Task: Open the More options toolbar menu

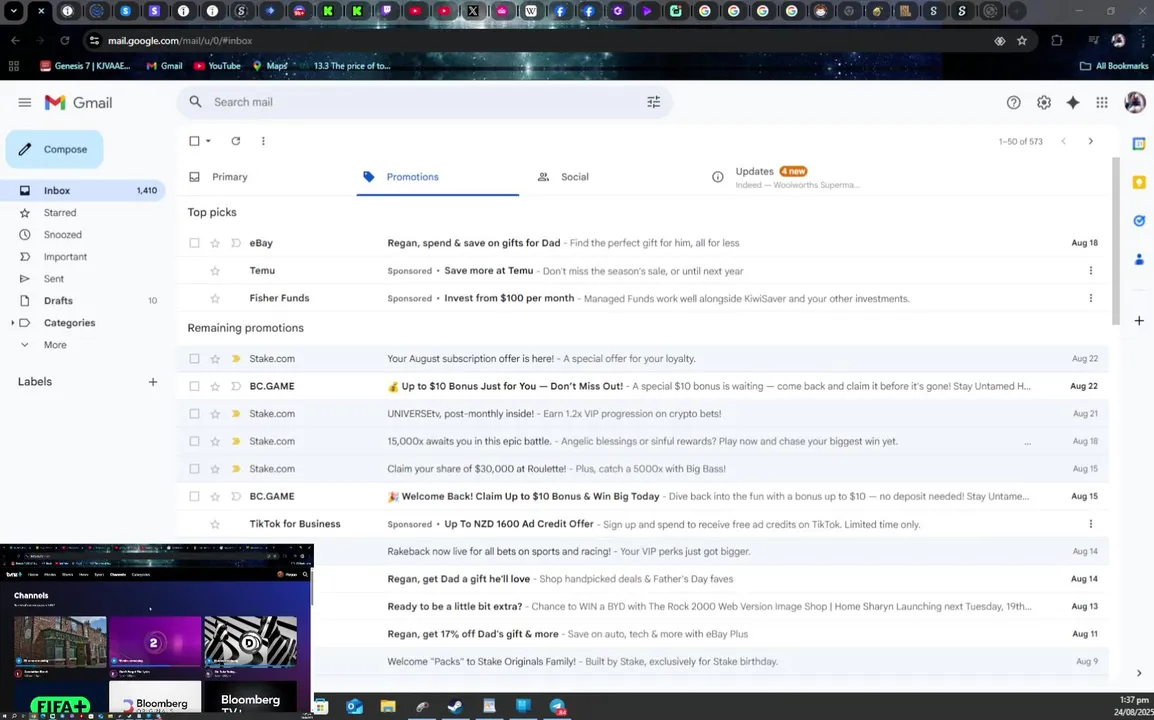Action: pyautogui.click(x=263, y=141)
